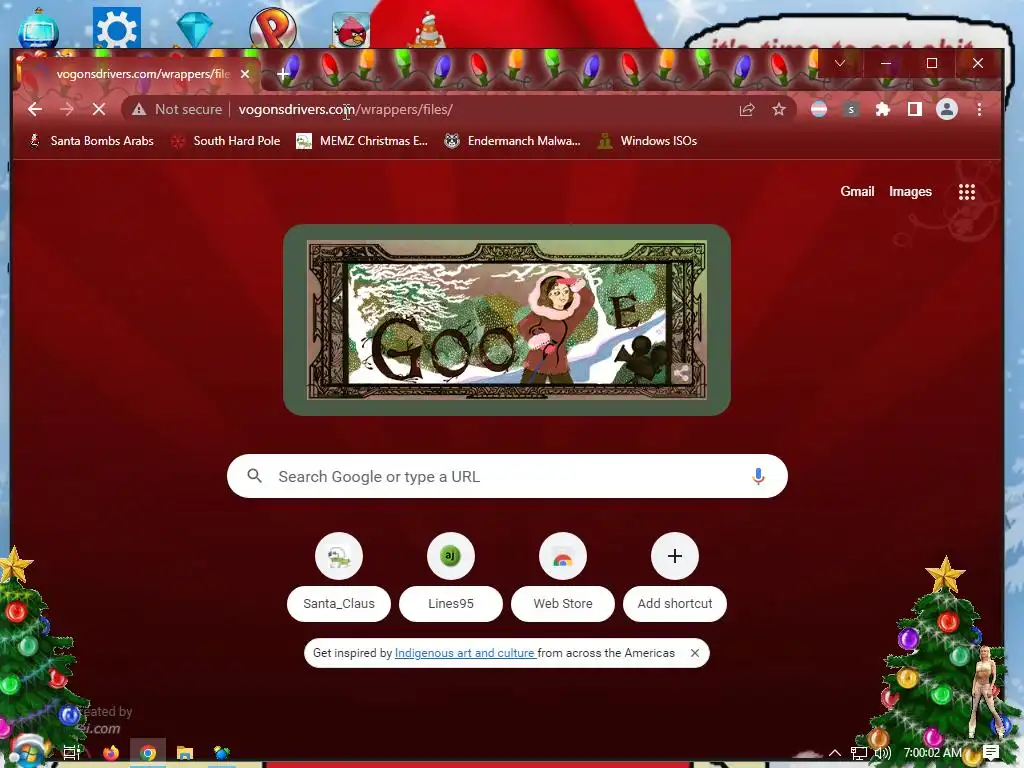Follow Indigenous art and culture link

coord(465,653)
